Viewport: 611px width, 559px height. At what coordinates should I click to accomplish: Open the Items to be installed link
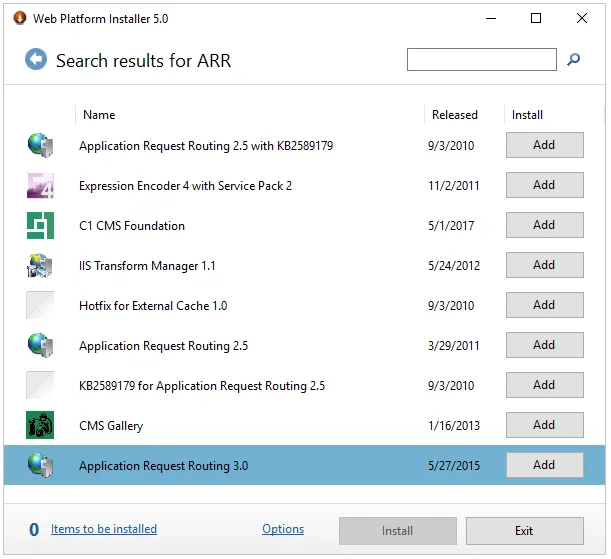click(x=104, y=529)
